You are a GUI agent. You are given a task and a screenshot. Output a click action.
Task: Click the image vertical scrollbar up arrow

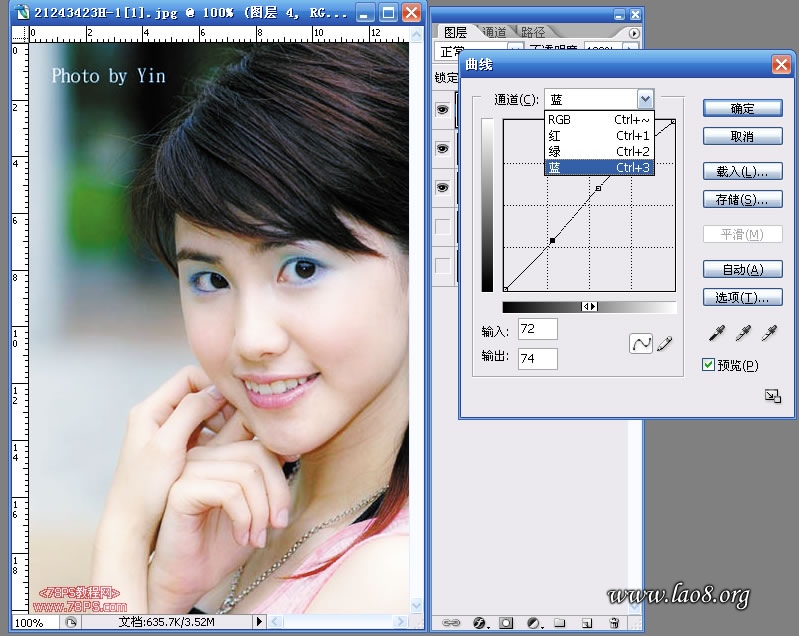[x=416, y=34]
